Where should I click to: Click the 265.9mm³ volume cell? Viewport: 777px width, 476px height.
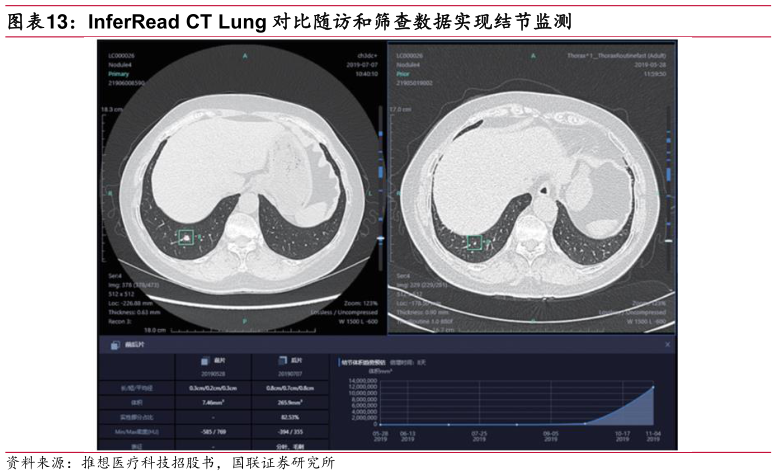290,402
